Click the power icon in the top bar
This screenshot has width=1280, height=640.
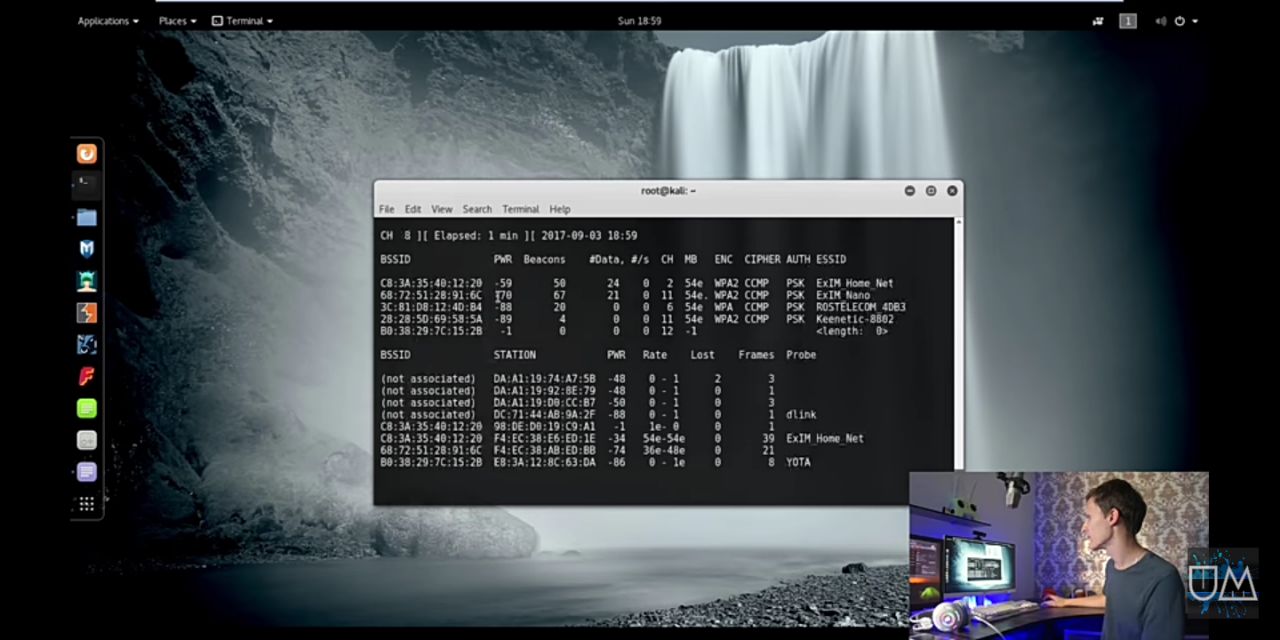pos(1180,21)
